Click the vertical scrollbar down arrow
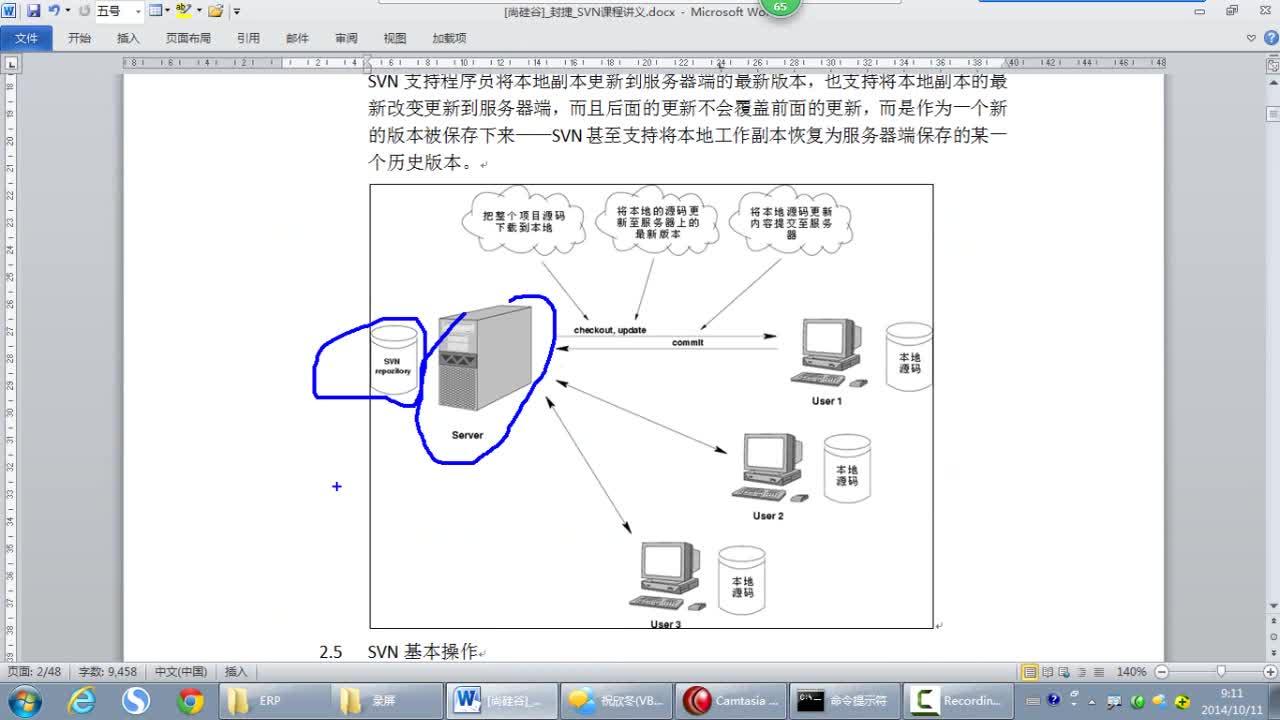 coord(1273,606)
